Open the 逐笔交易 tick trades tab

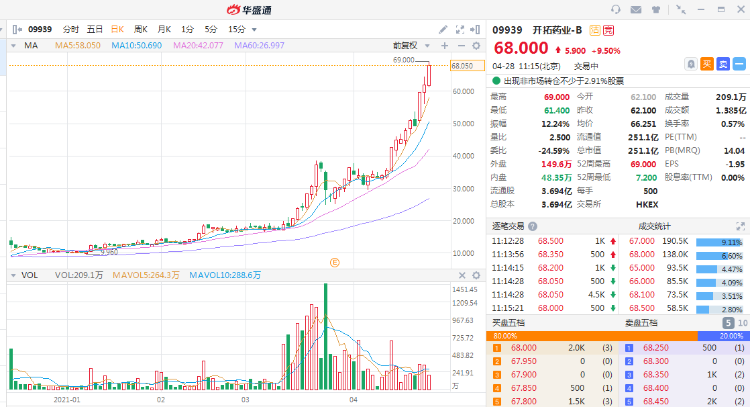point(508,226)
